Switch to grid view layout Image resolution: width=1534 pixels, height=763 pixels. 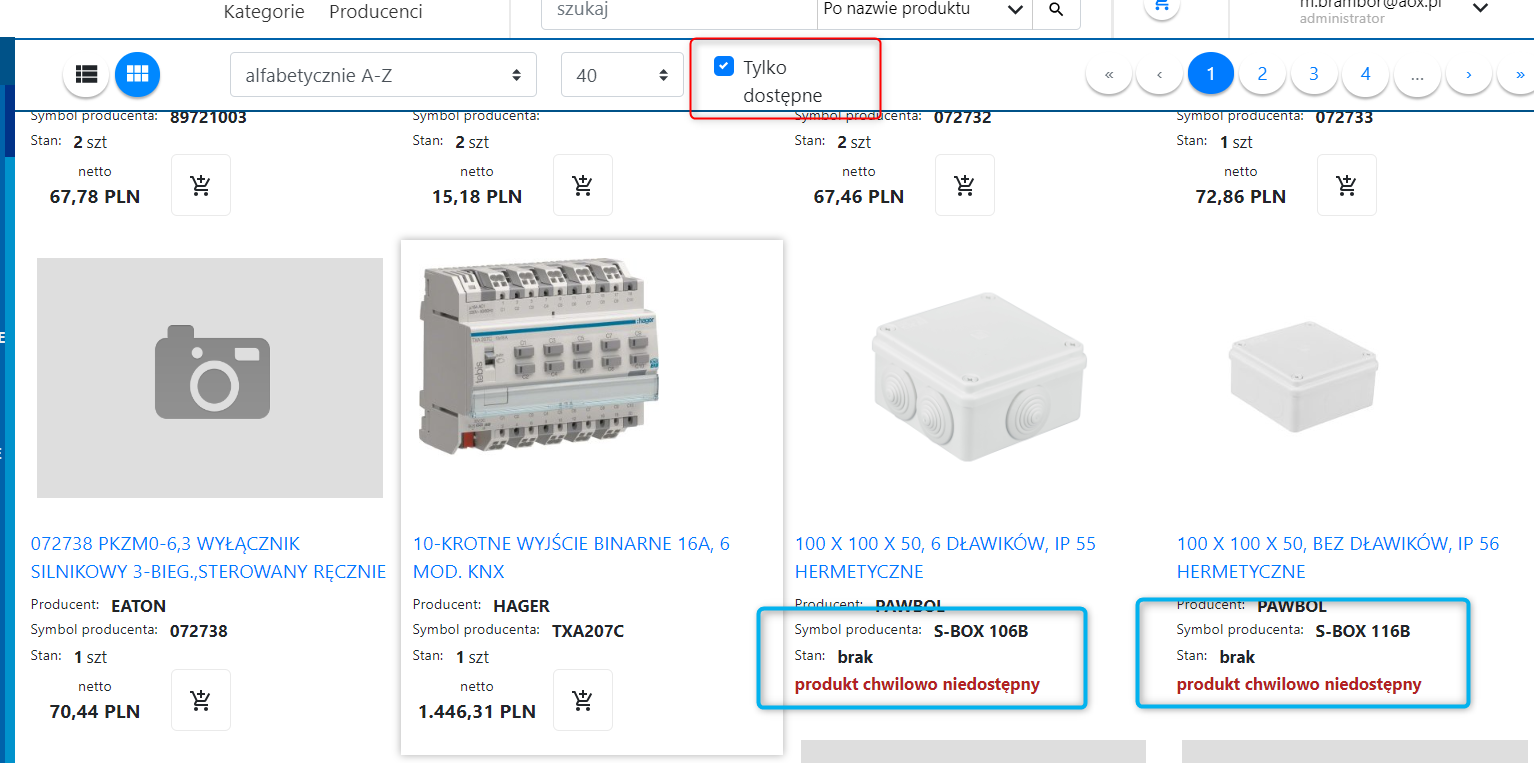pos(137,74)
